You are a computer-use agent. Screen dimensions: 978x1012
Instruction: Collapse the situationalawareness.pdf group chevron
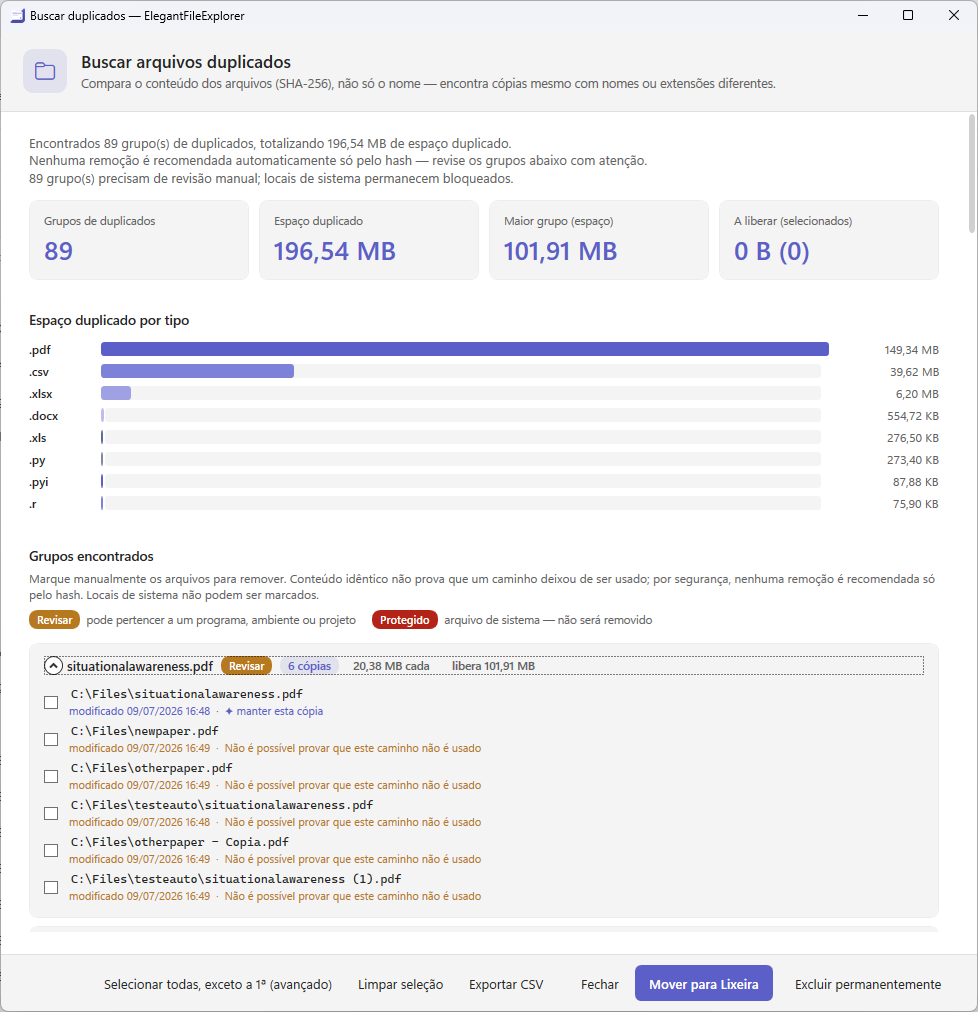coord(53,666)
